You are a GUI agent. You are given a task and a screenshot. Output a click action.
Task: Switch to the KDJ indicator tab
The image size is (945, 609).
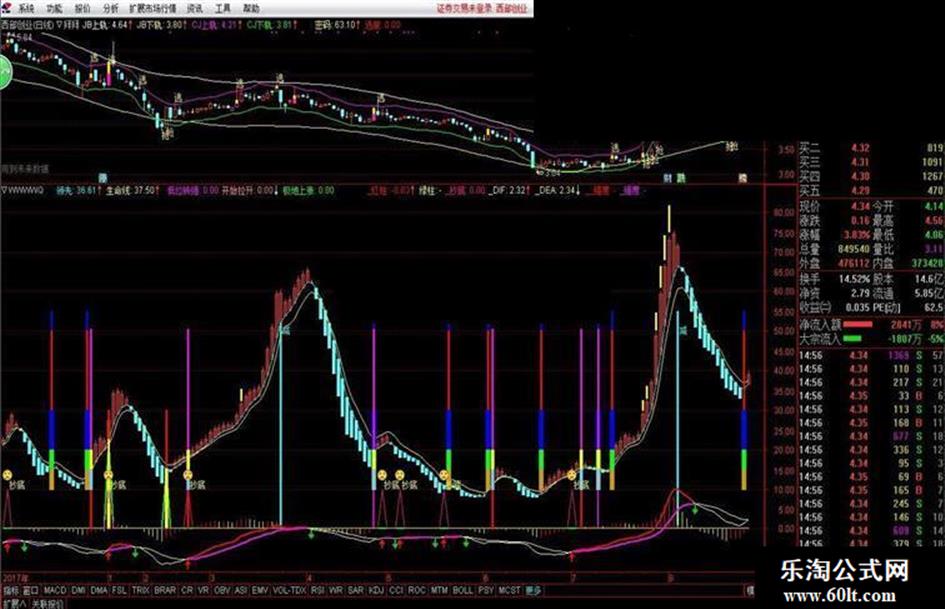[x=376, y=590]
